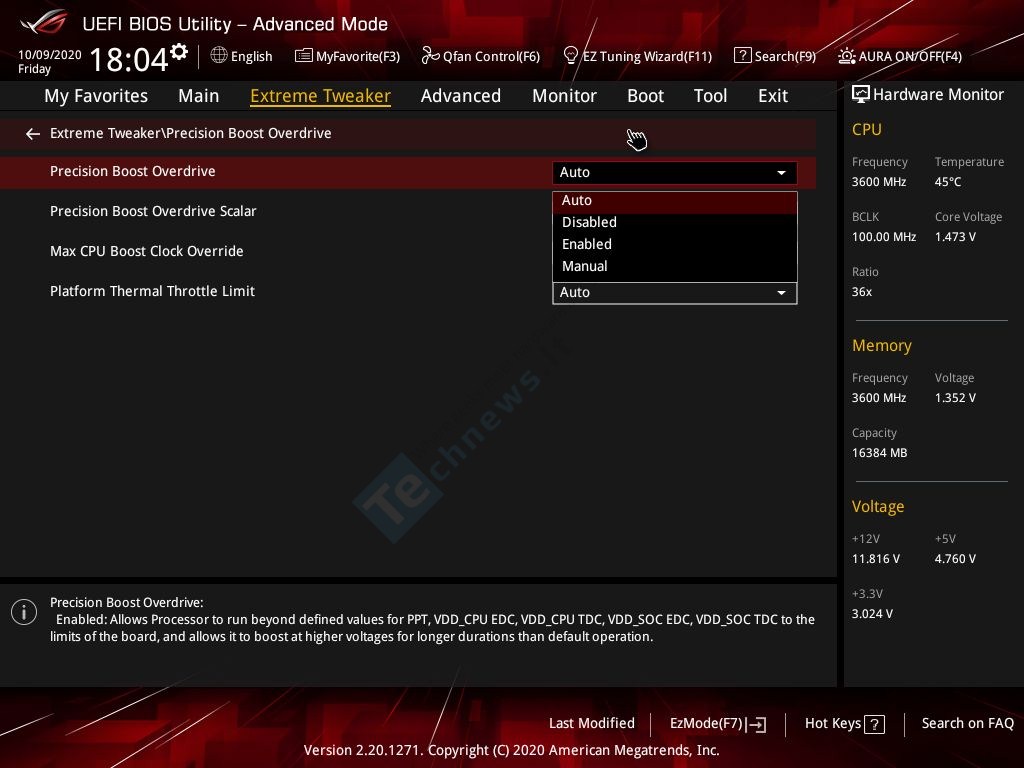Open Search(F9) tool

785,56
